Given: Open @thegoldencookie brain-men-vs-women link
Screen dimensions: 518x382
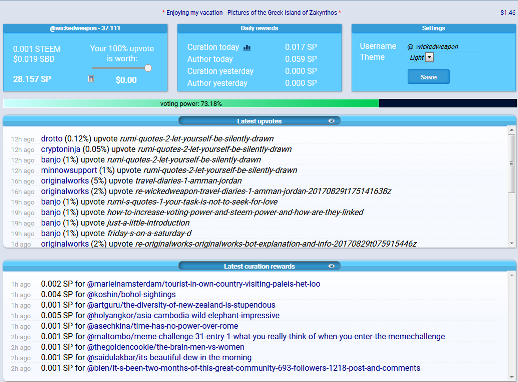Looking at the screenshot, I should pyautogui.click(x=165, y=347).
